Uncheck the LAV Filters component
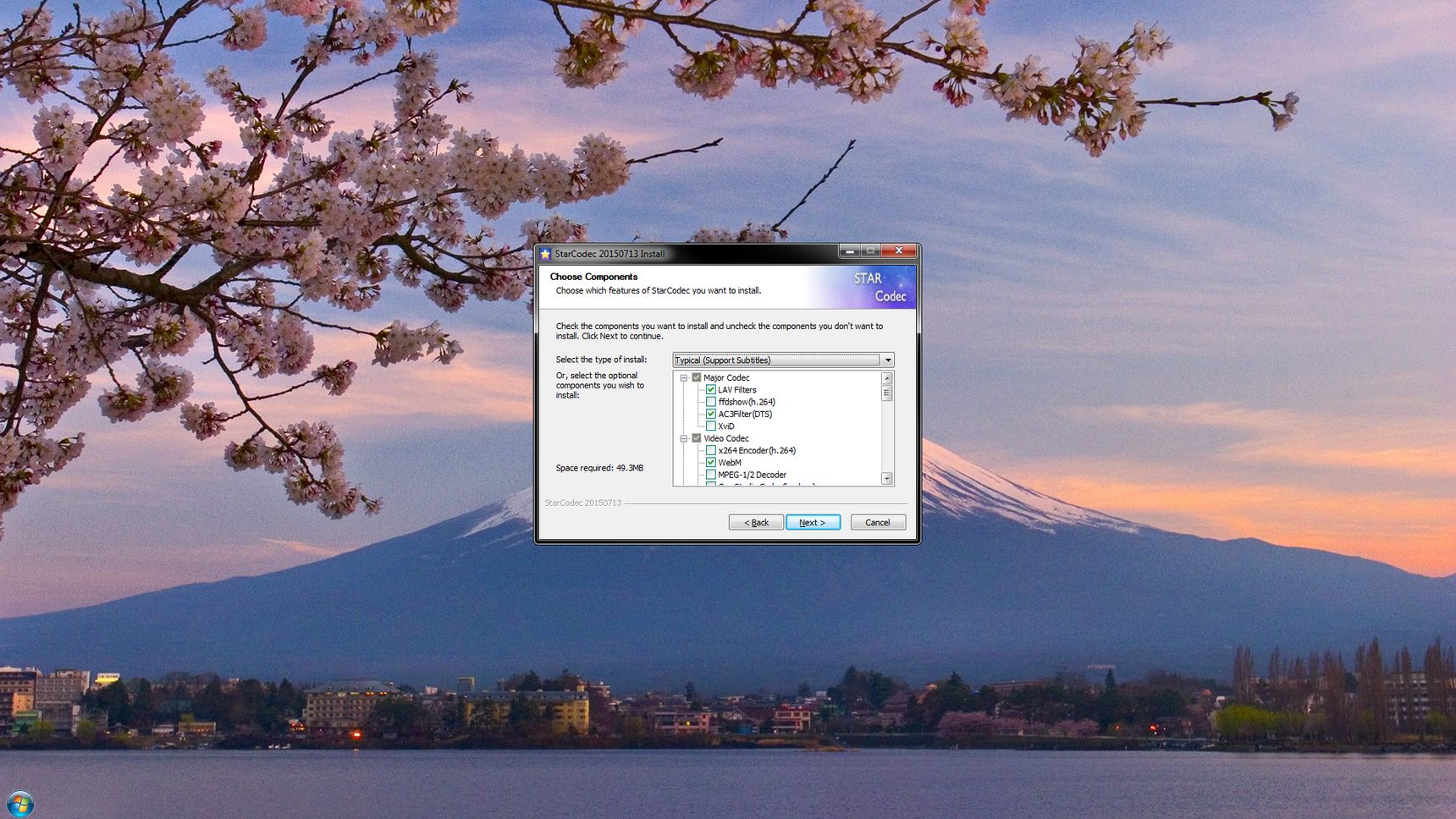The height and width of the screenshot is (819, 1456). tap(711, 390)
